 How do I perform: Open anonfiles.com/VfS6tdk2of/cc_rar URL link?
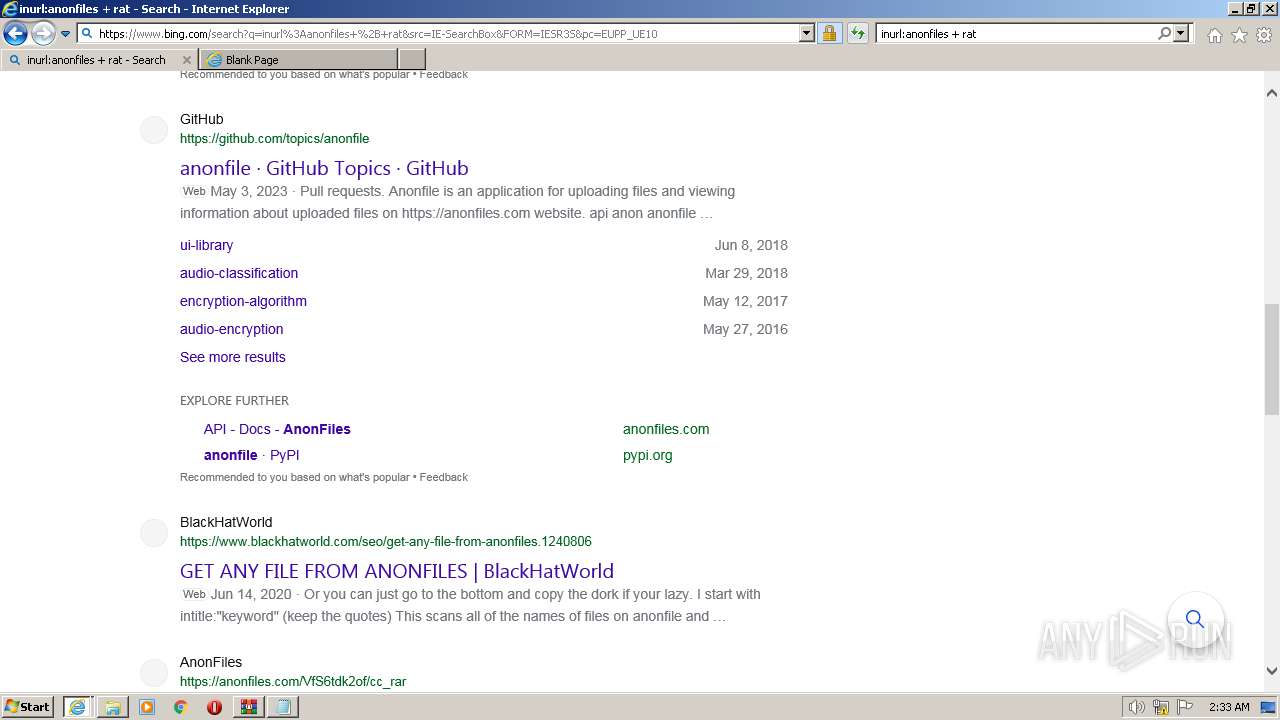click(x=293, y=681)
